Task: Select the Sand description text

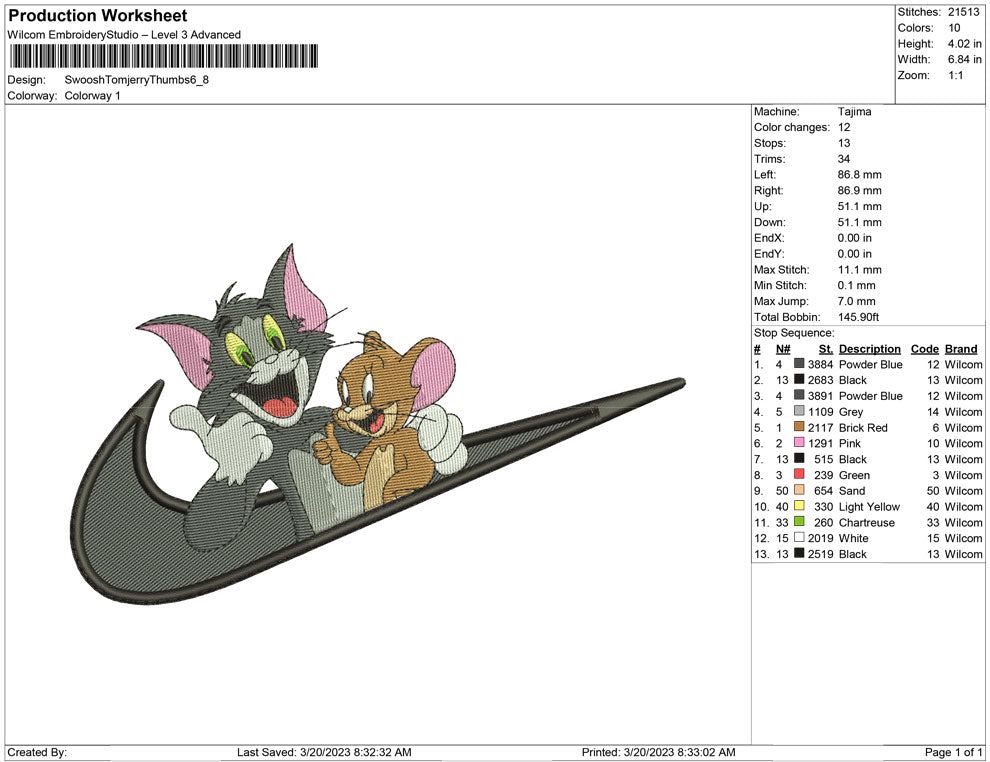Action: (x=852, y=491)
